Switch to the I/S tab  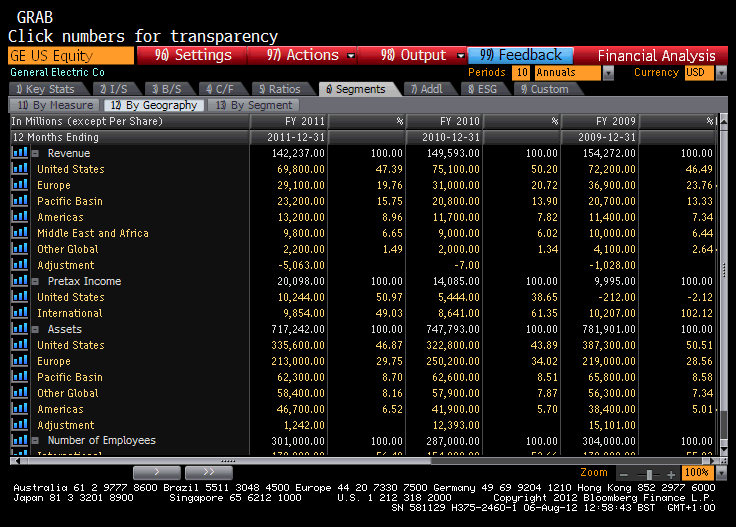(116, 89)
